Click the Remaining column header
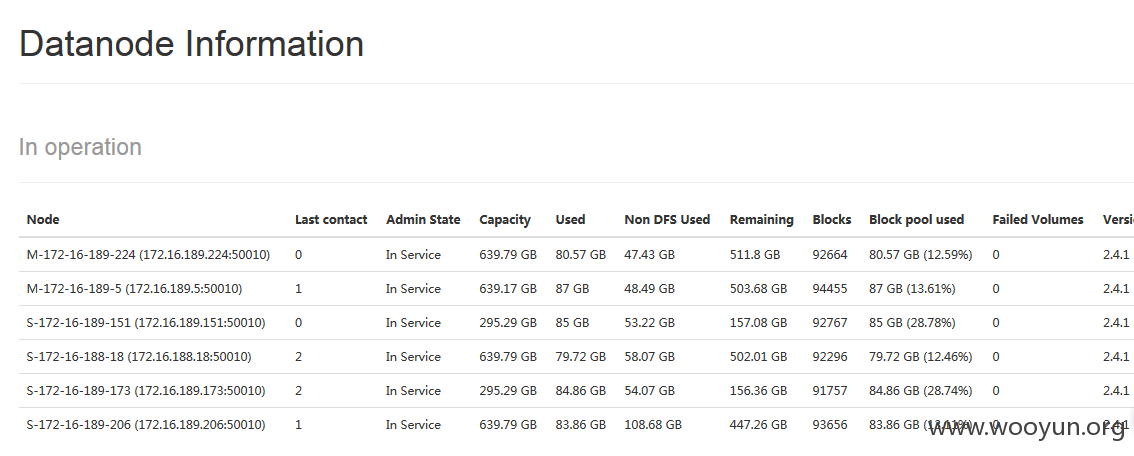The width and height of the screenshot is (1134, 456). pos(761,220)
